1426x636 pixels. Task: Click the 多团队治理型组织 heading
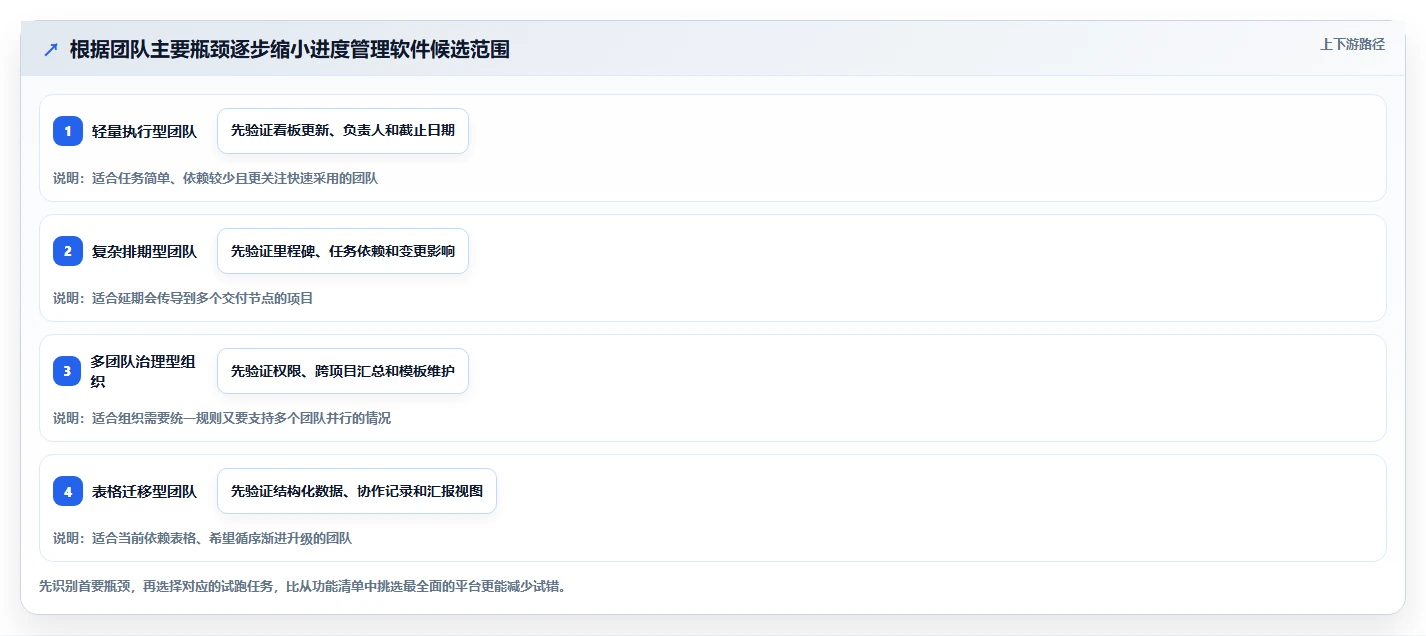pos(144,371)
